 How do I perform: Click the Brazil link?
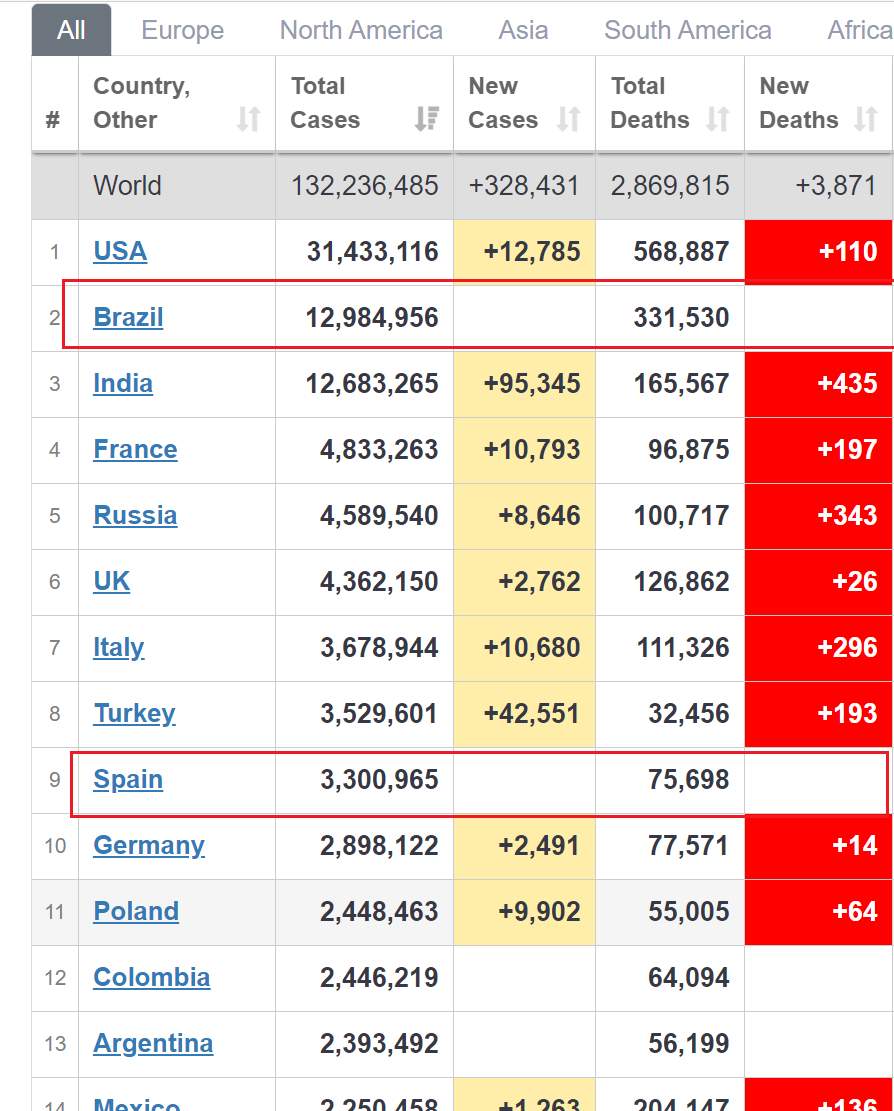(x=128, y=317)
